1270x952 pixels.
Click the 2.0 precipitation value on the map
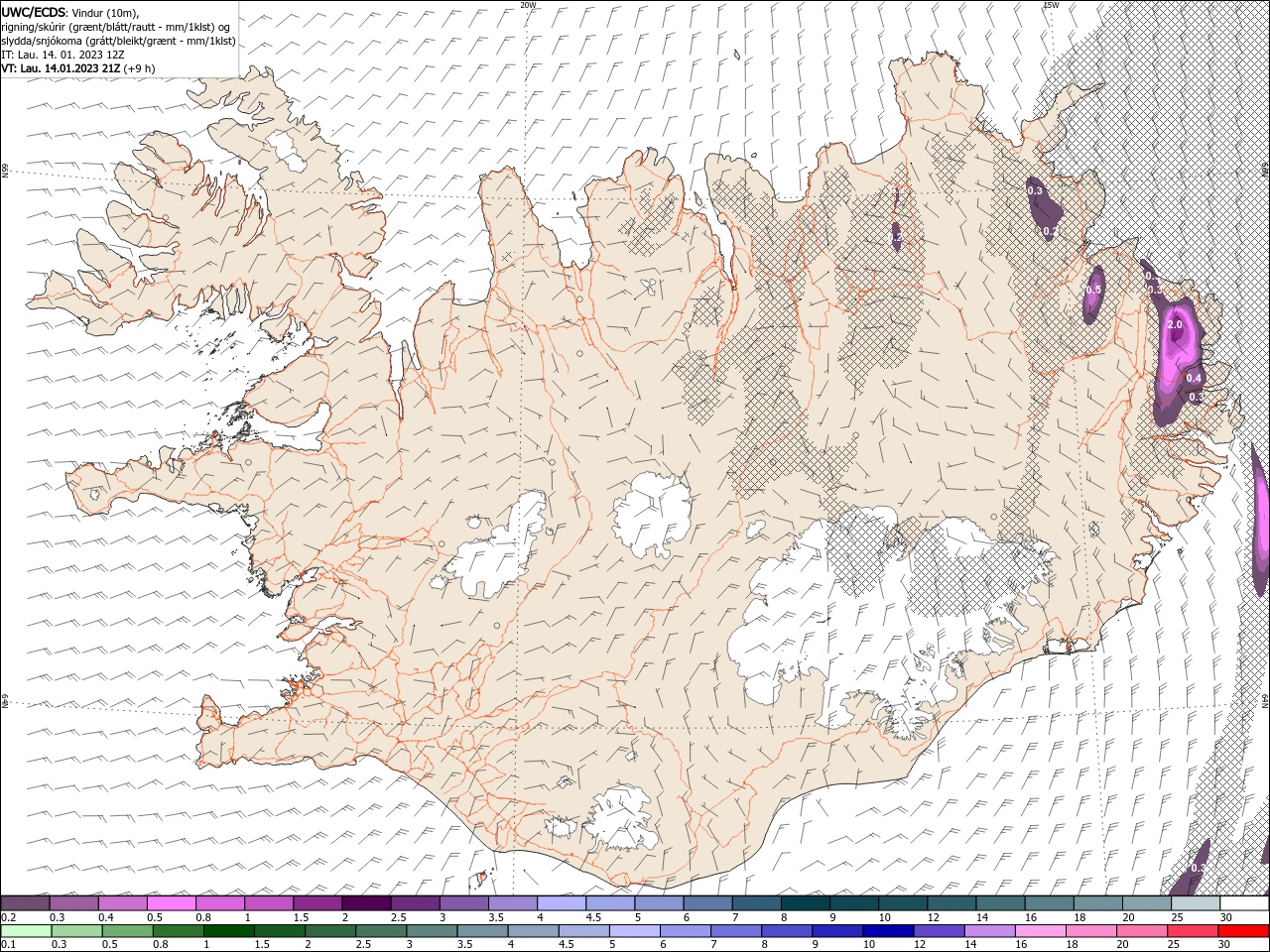pyautogui.click(x=1176, y=325)
